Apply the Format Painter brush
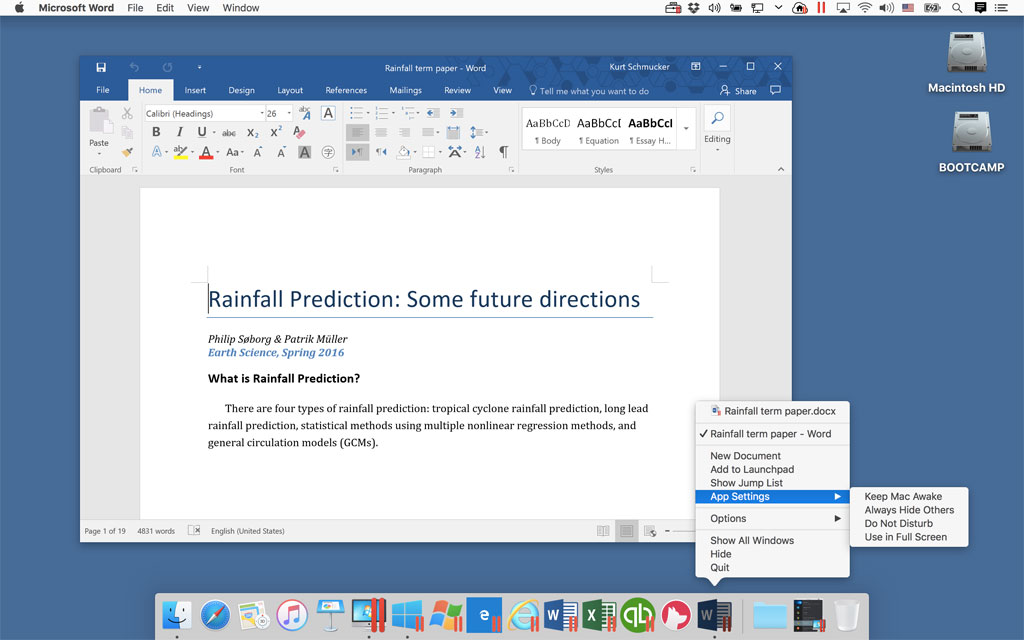1024x640 pixels. pyautogui.click(x=127, y=152)
